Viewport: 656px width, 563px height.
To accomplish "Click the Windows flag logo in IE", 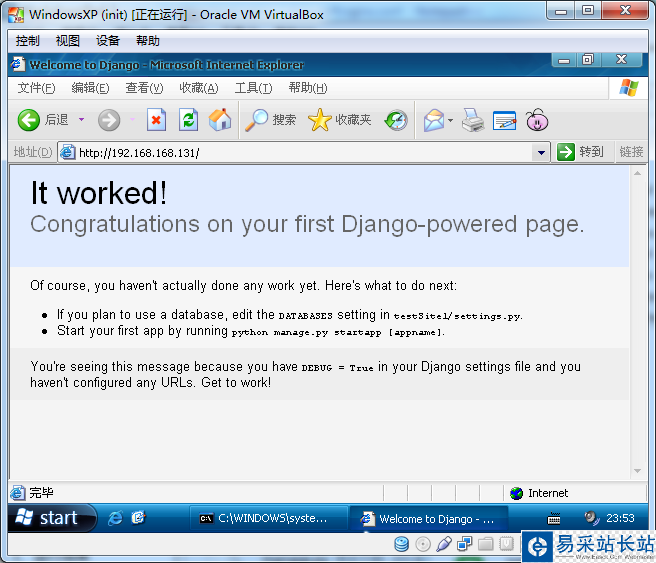I will click(629, 88).
